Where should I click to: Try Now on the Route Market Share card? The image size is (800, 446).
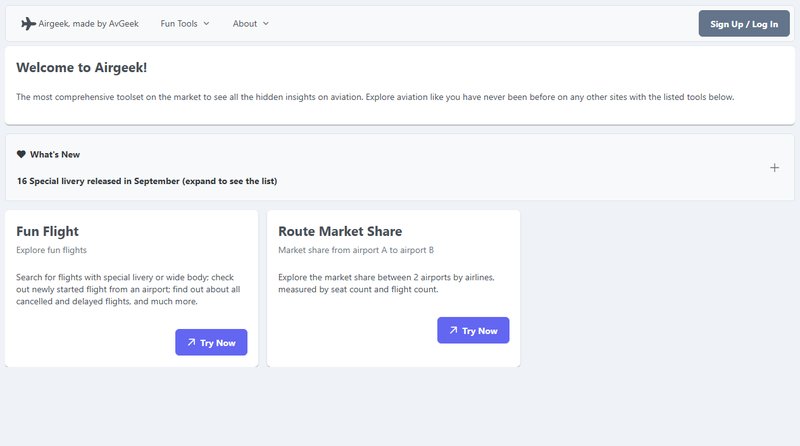[x=473, y=330]
